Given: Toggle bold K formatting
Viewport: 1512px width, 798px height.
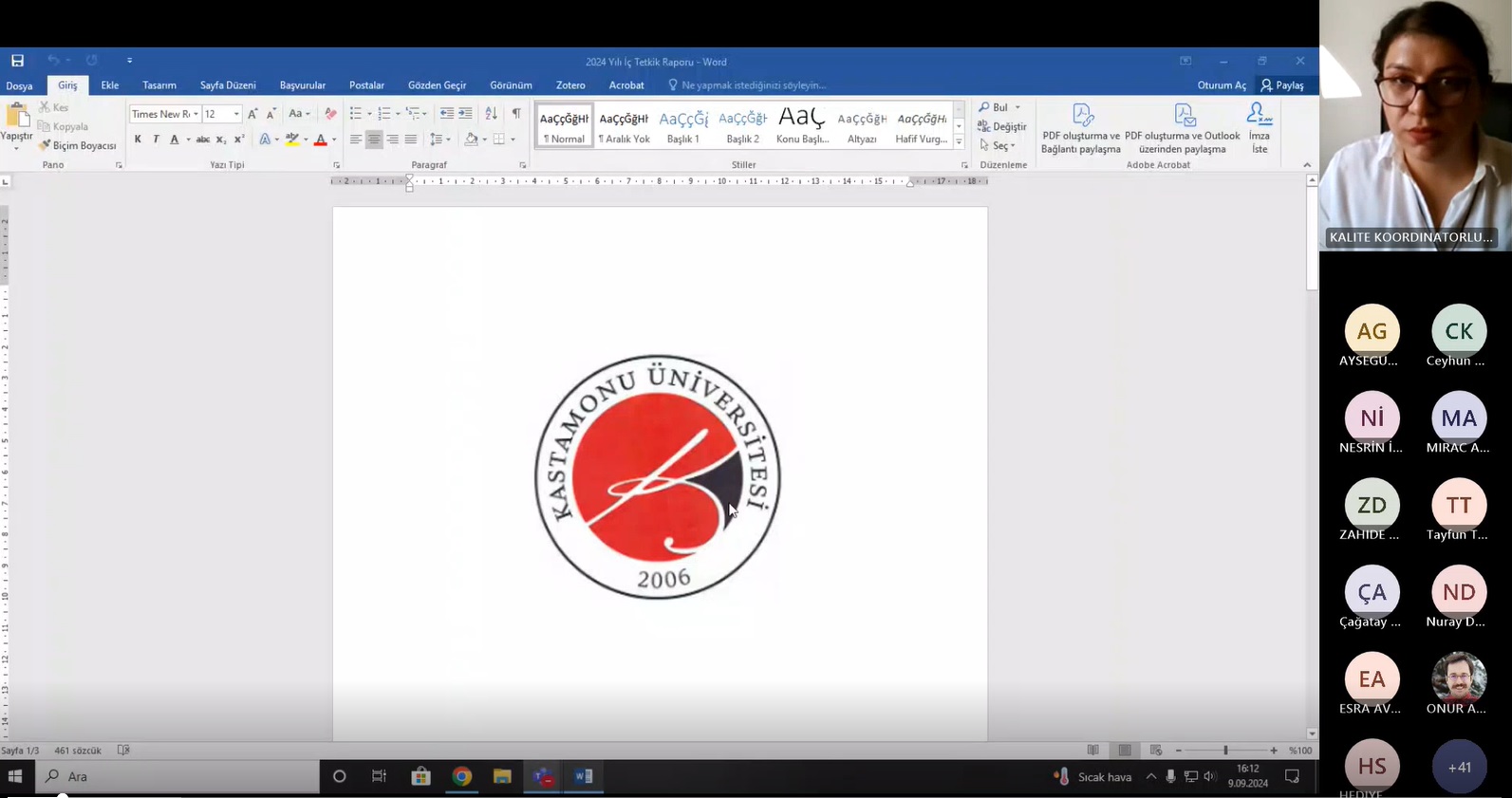Looking at the screenshot, I should tap(138, 139).
